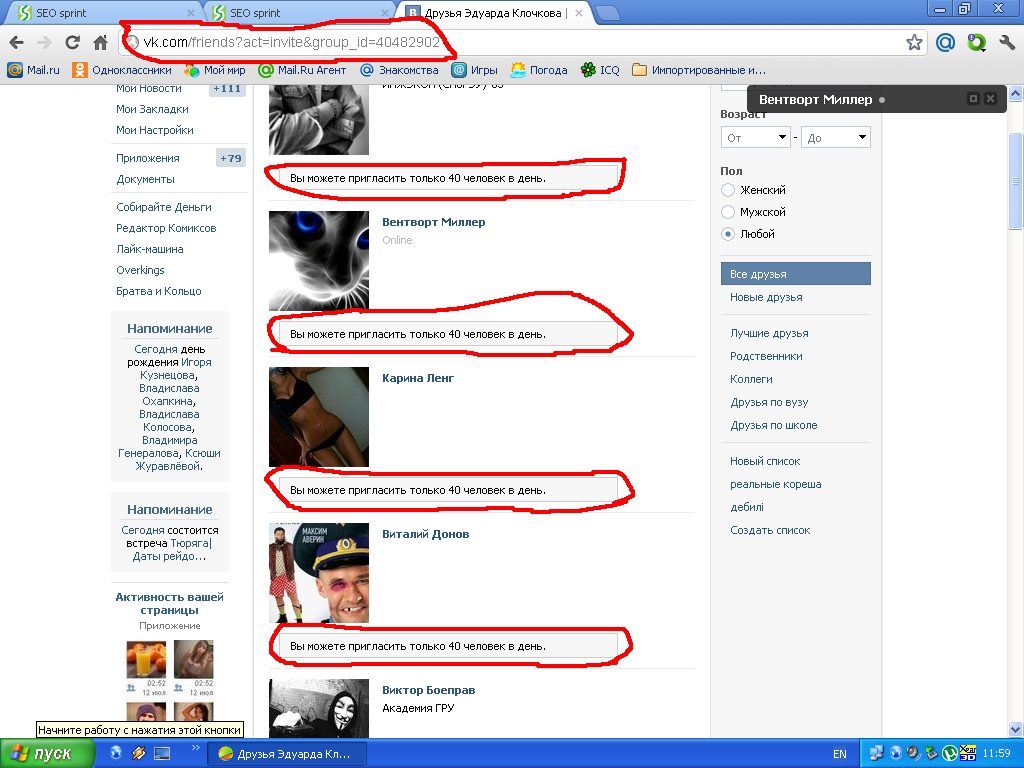The image size is (1024, 768).
Task: Select the Новые друзья filter
Action: tap(766, 297)
